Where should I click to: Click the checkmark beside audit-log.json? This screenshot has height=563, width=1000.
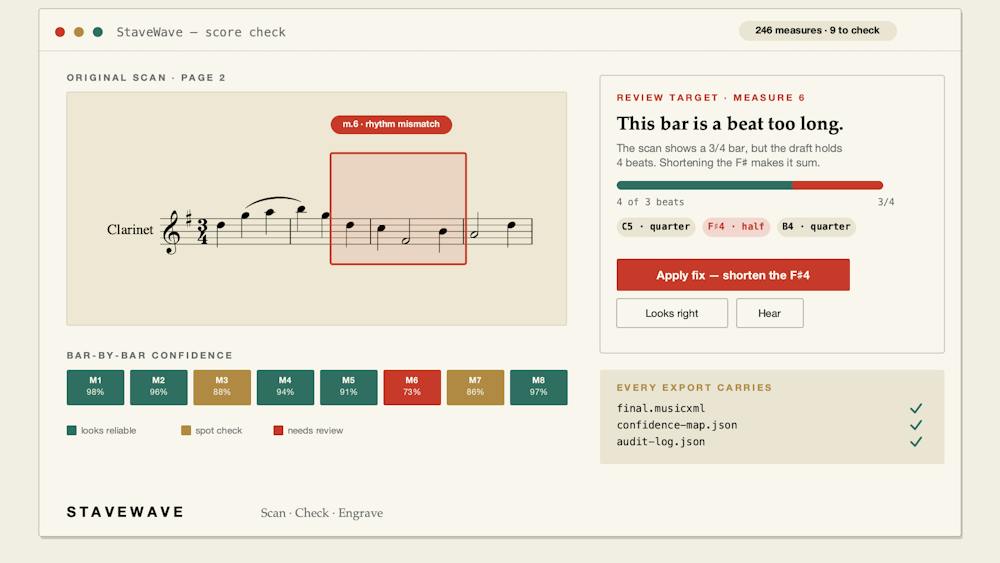point(916,441)
